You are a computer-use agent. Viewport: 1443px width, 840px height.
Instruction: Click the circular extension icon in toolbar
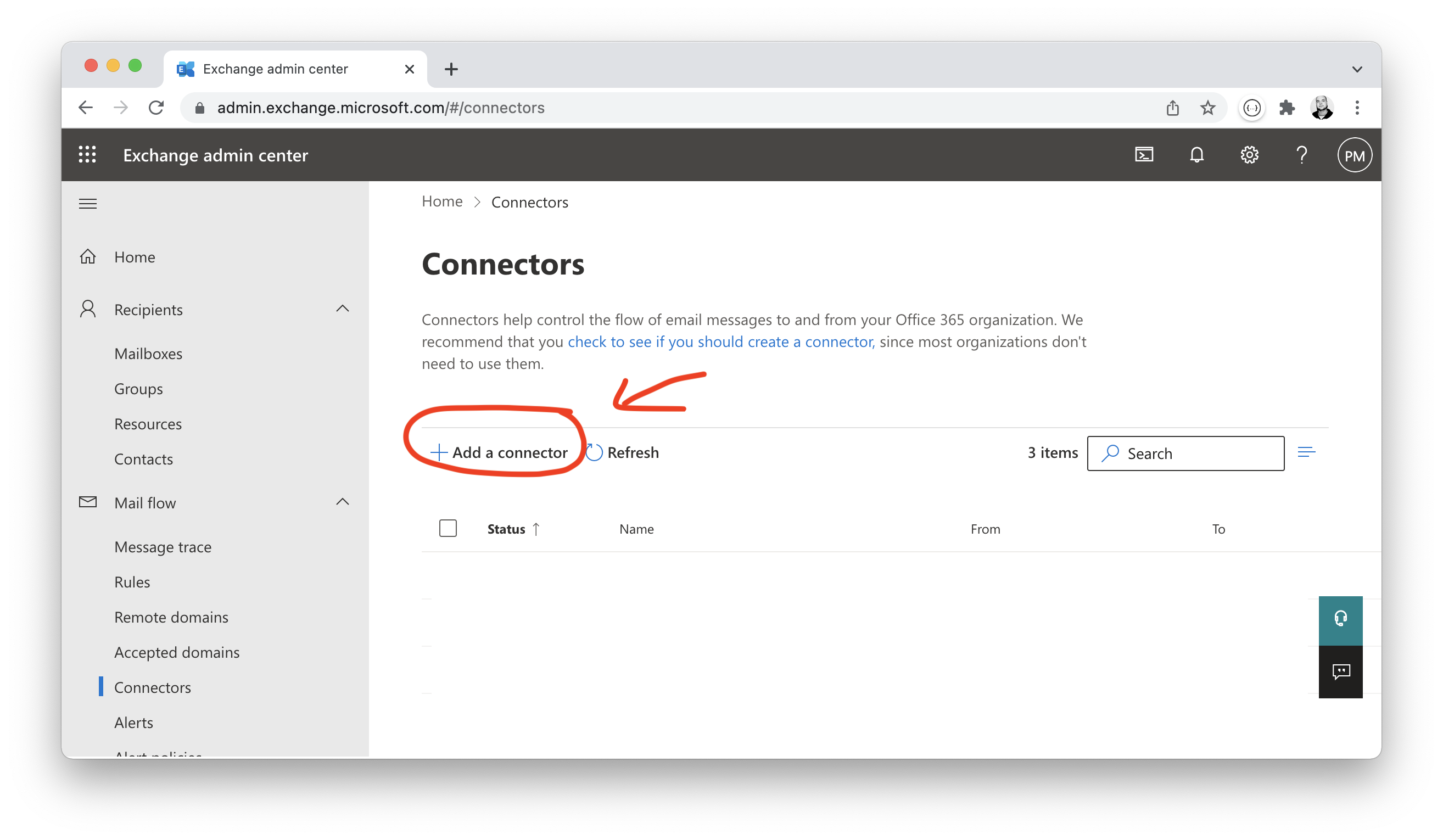[x=1252, y=108]
